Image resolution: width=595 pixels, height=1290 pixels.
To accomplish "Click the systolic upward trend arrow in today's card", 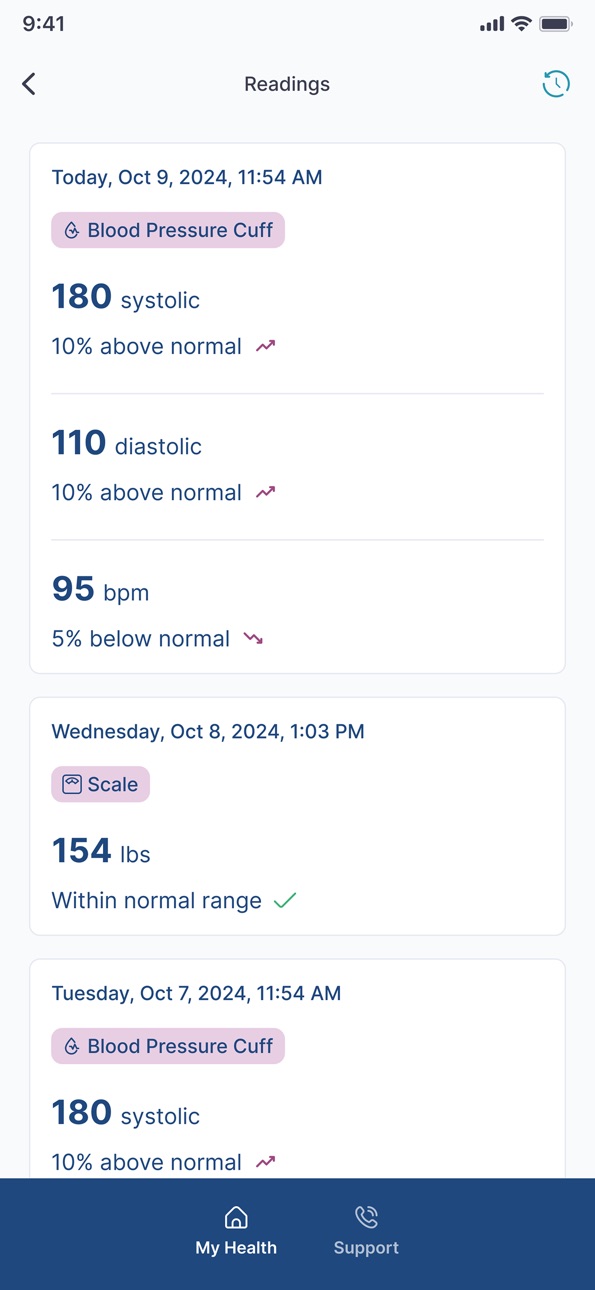I will tap(265, 346).
